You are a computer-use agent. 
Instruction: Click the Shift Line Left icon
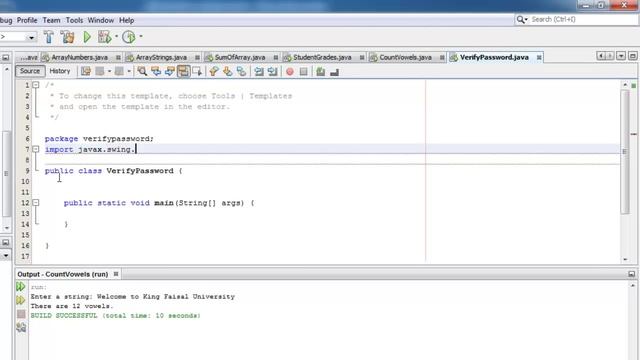pos(259,71)
